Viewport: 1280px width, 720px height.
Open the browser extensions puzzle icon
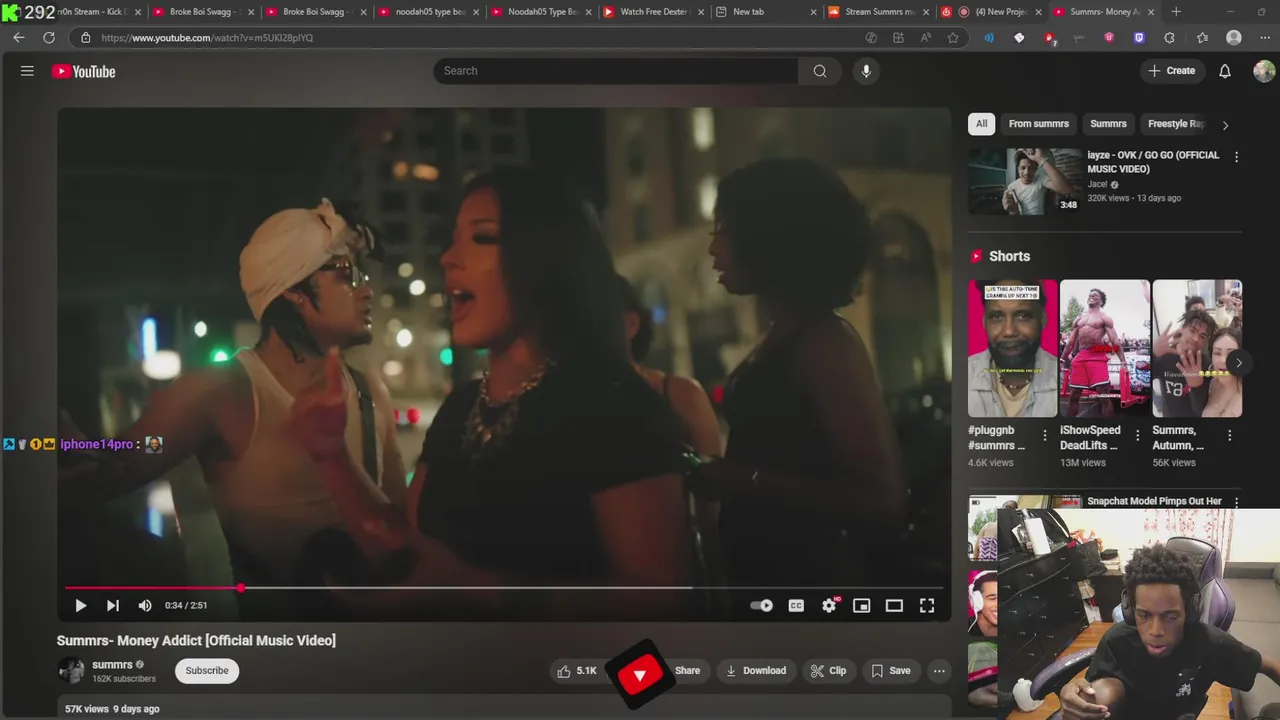(1169, 38)
